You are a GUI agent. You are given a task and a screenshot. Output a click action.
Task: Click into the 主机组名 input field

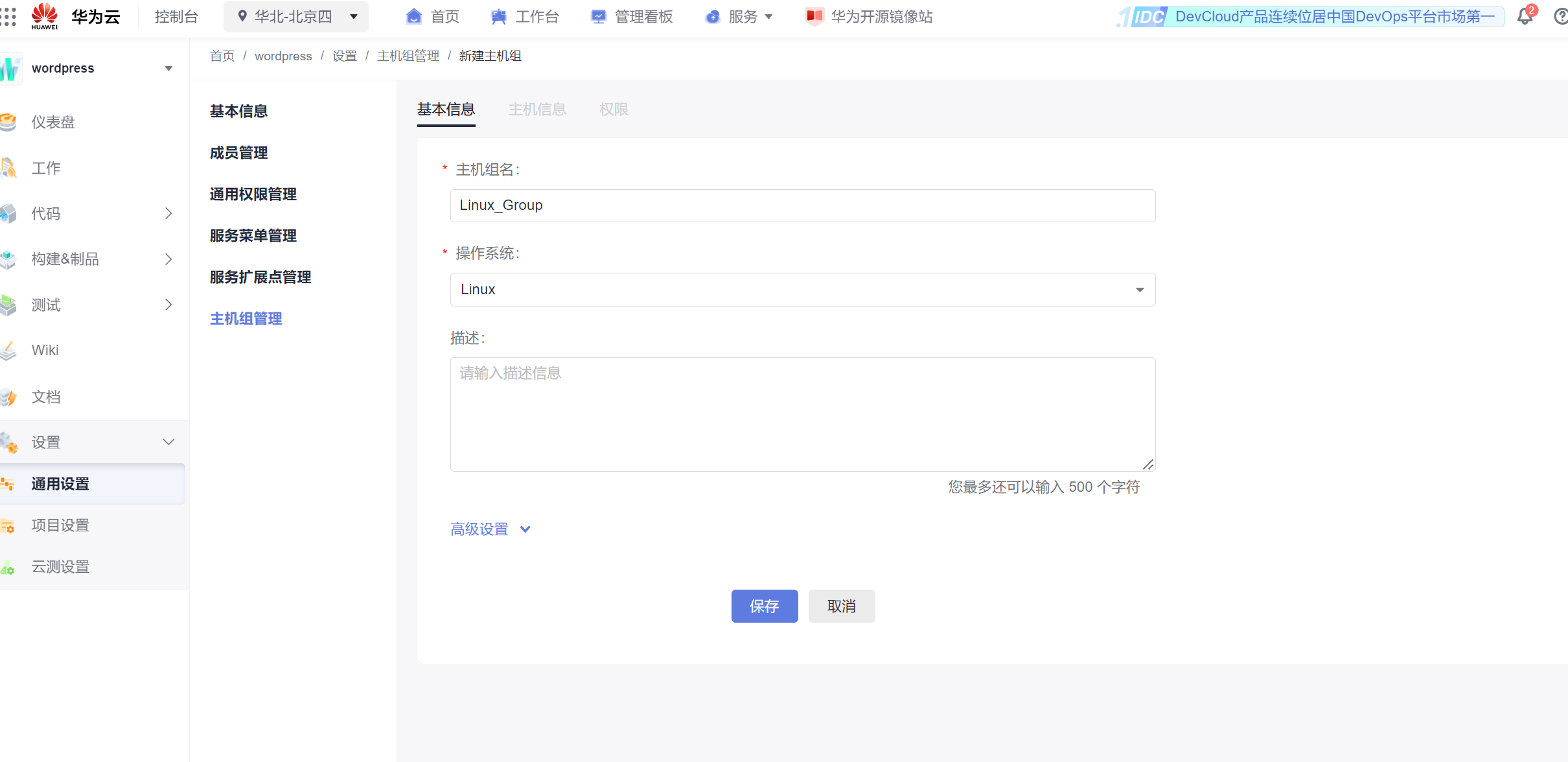pos(802,206)
